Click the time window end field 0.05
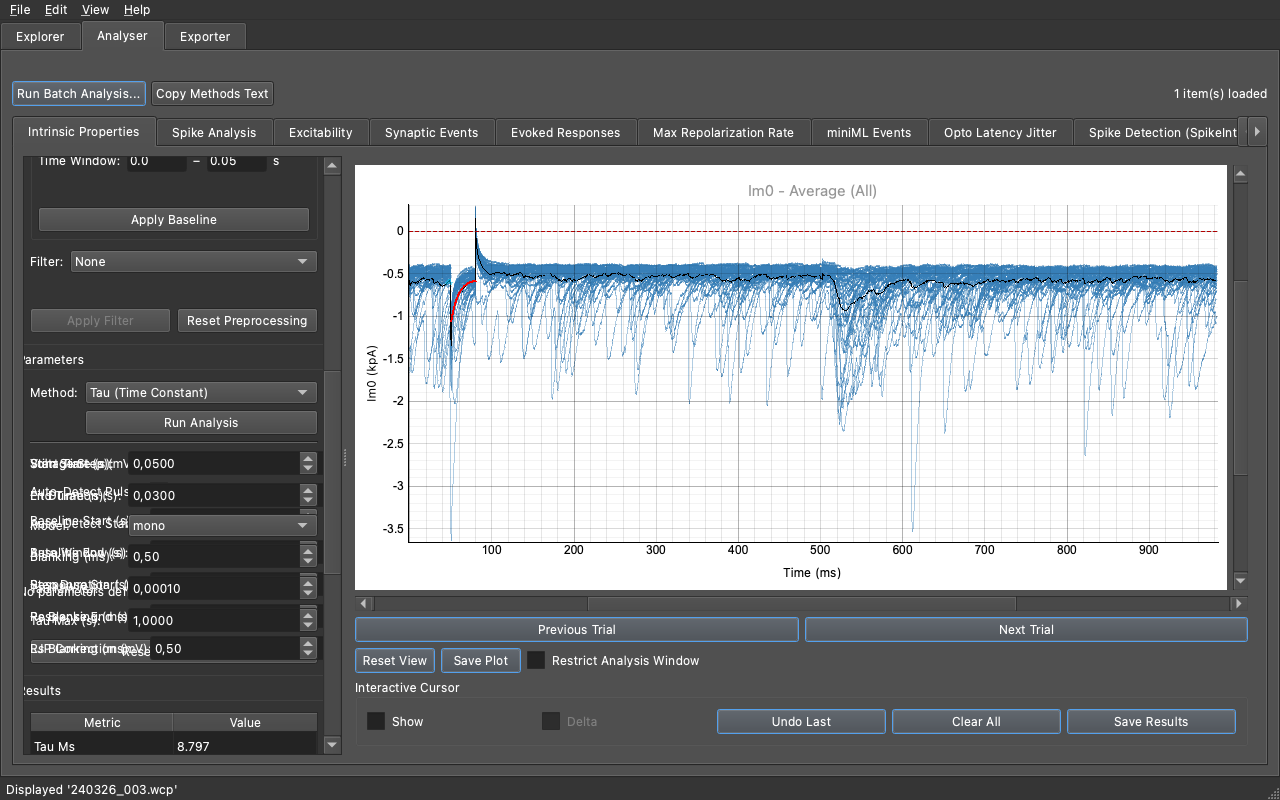The width and height of the screenshot is (1280, 800). [237, 161]
